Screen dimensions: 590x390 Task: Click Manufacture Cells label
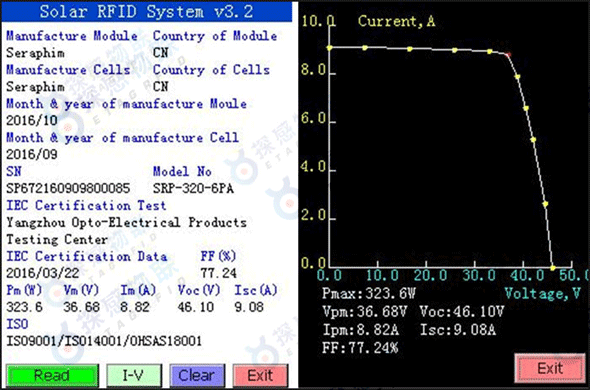(x=68, y=70)
